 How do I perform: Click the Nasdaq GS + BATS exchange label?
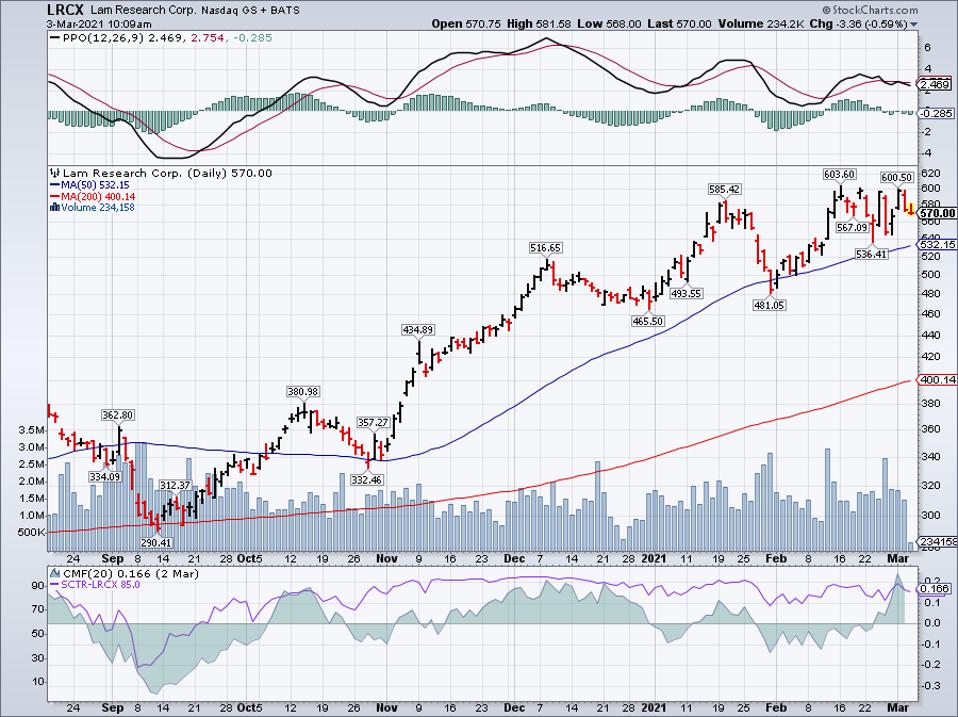[x=251, y=10]
